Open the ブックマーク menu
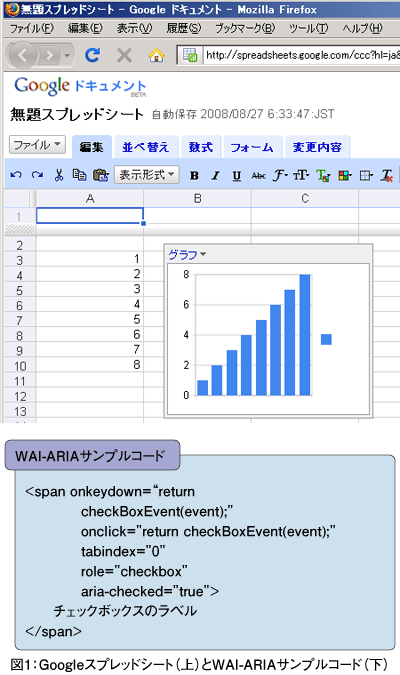400x675 pixels. click(x=245, y=28)
